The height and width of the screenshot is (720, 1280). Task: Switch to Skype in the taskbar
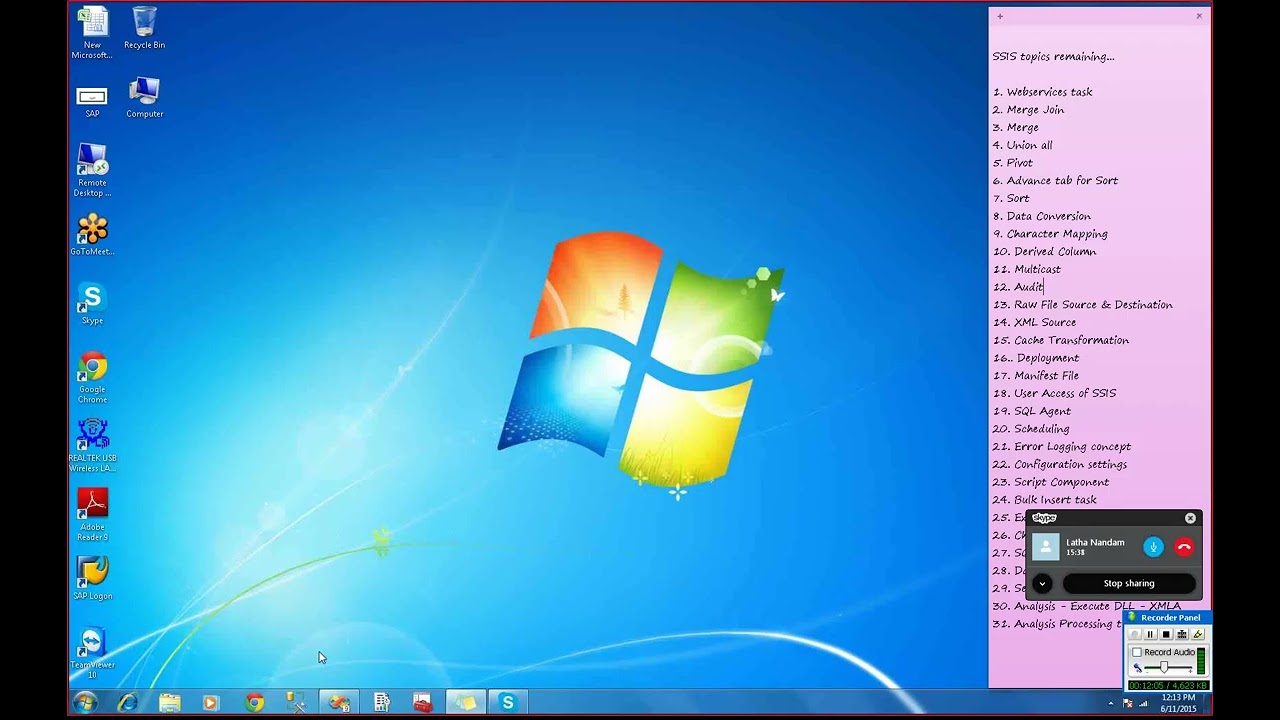[x=508, y=703]
